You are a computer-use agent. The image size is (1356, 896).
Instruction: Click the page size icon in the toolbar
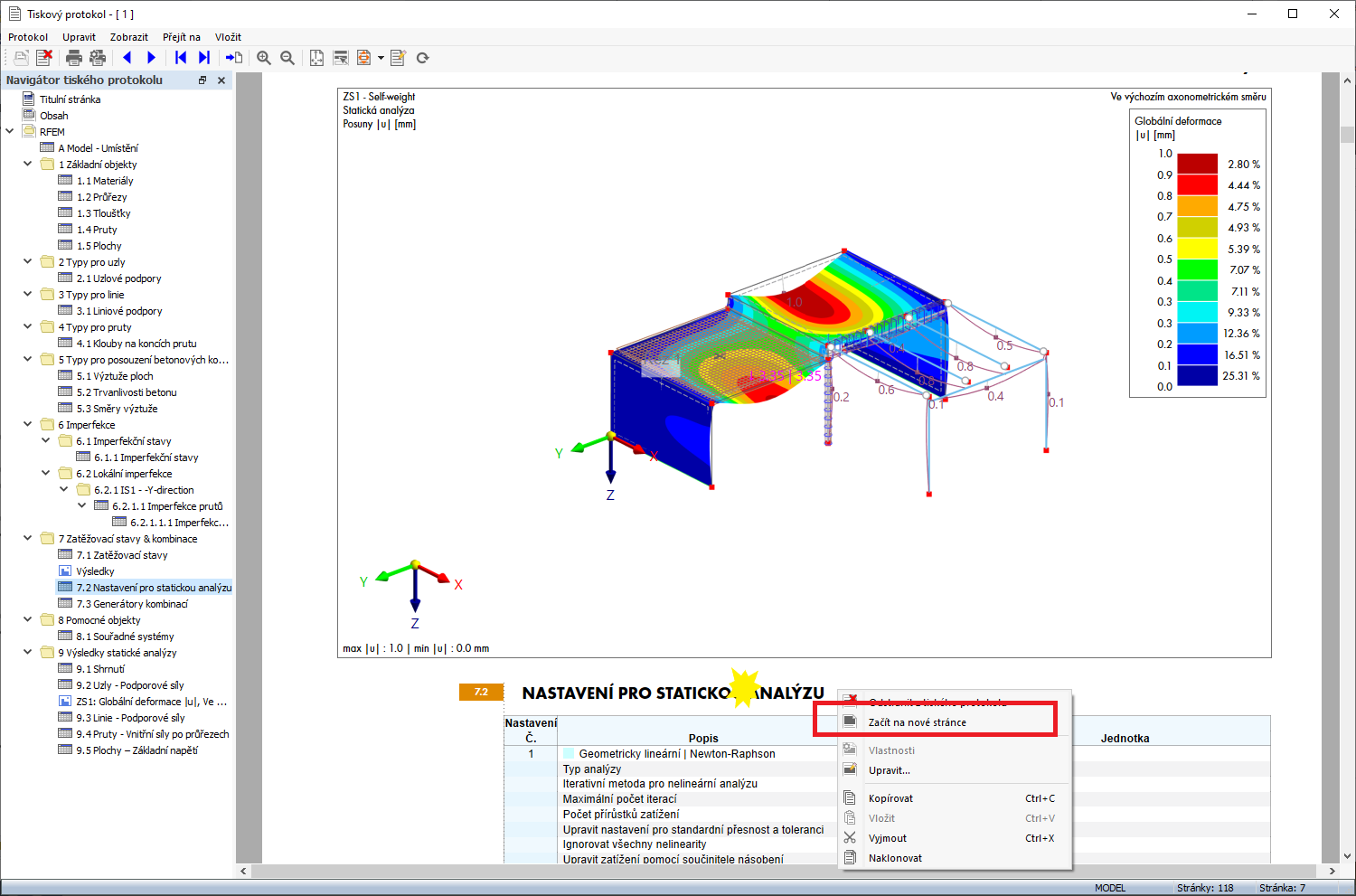click(x=316, y=58)
